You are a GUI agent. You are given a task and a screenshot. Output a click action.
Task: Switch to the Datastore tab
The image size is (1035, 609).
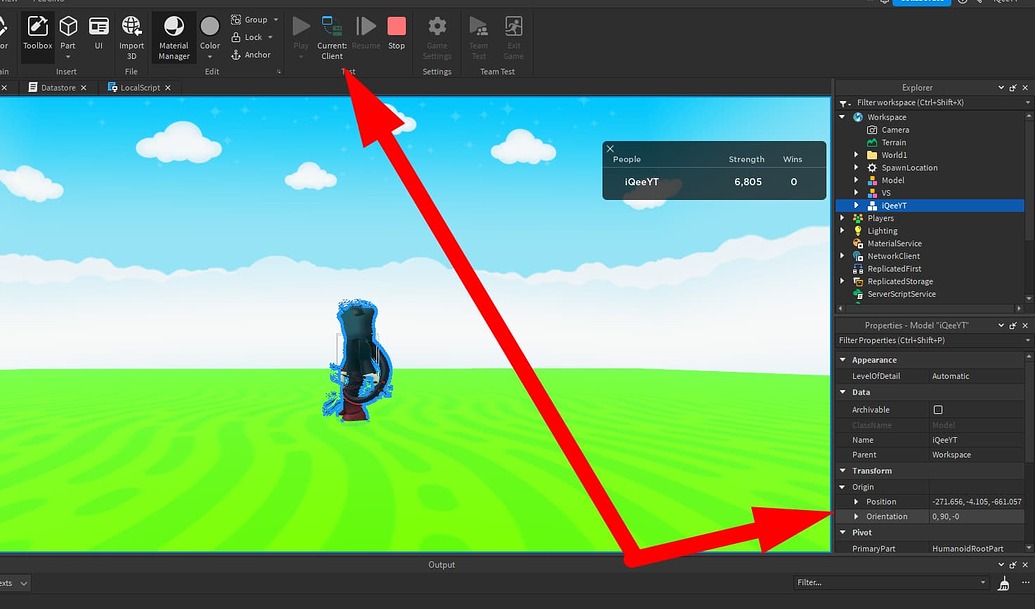click(57, 87)
